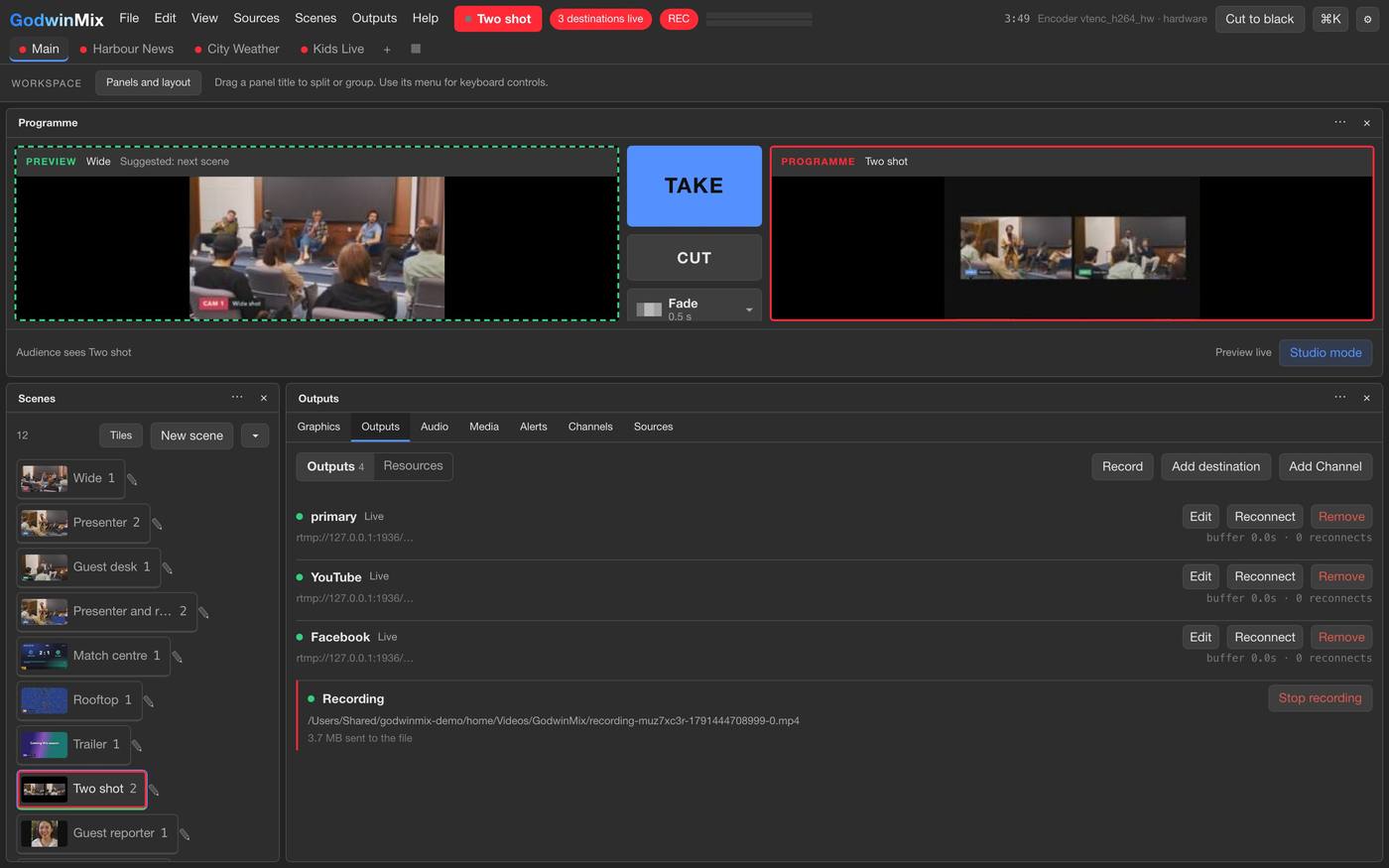Open the settings gear icon

[1367, 19]
